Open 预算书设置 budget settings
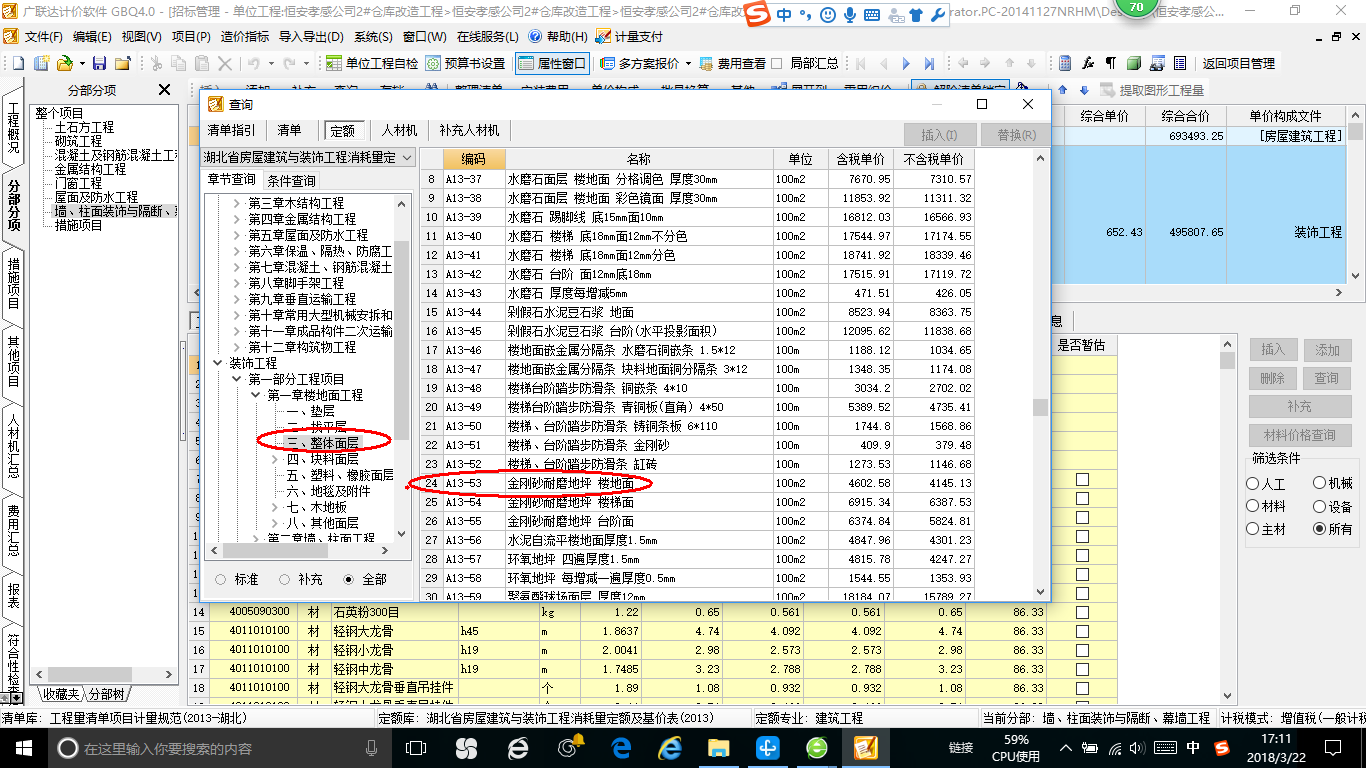1366x768 pixels. pos(465,63)
